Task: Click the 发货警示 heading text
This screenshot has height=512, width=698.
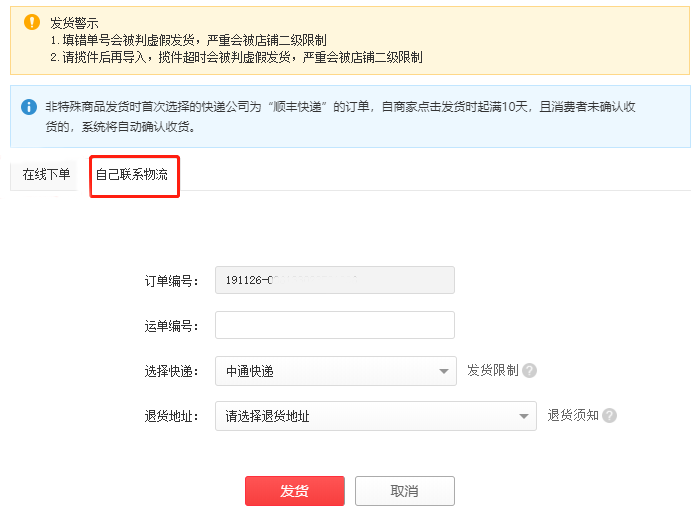Action: (74, 22)
